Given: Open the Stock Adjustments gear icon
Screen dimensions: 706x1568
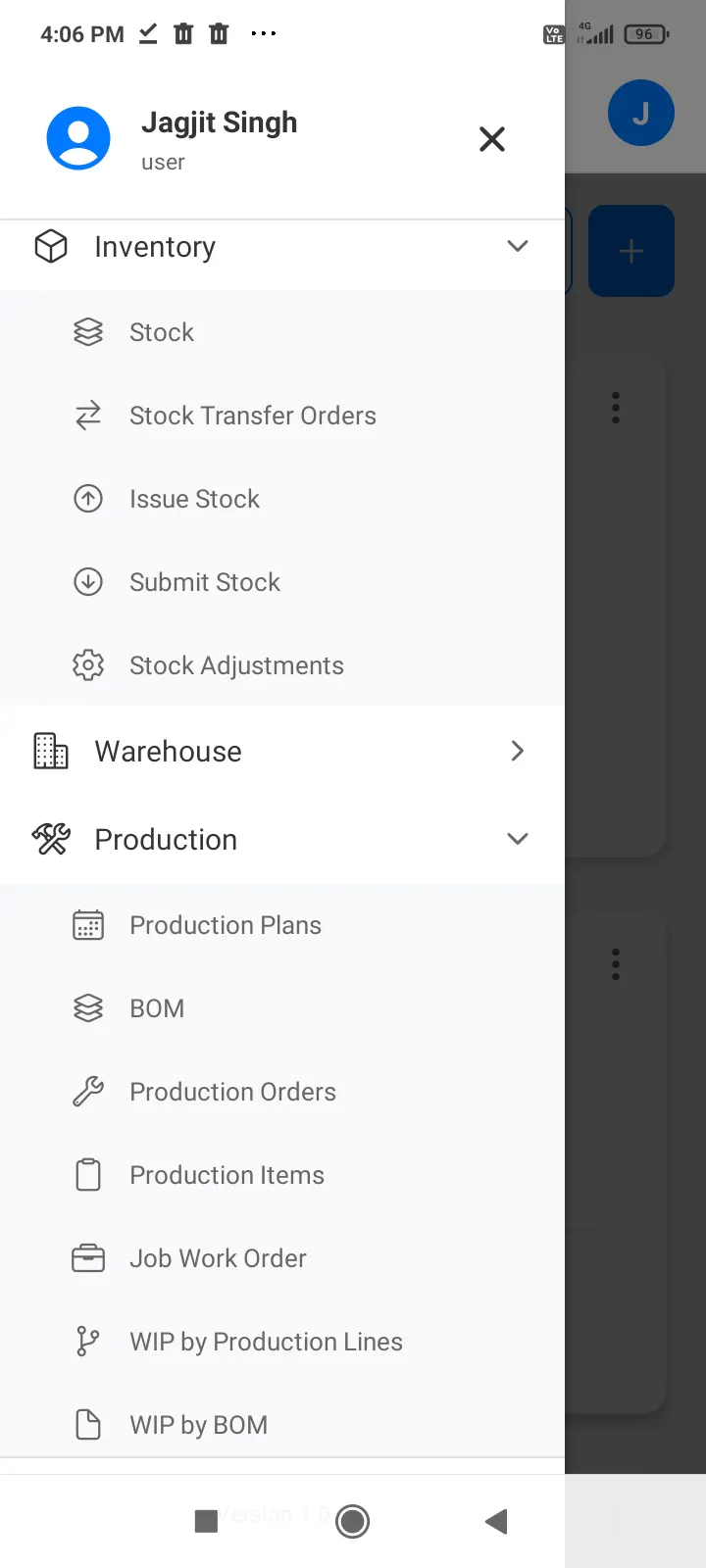Looking at the screenshot, I should pyautogui.click(x=88, y=665).
